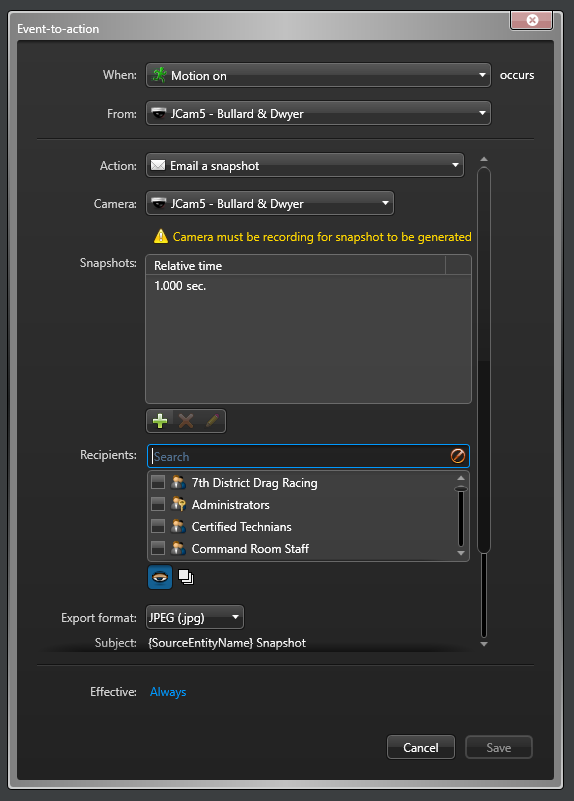Toggle the show selected eye icon
The image size is (574, 801).
tap(160, 577)
